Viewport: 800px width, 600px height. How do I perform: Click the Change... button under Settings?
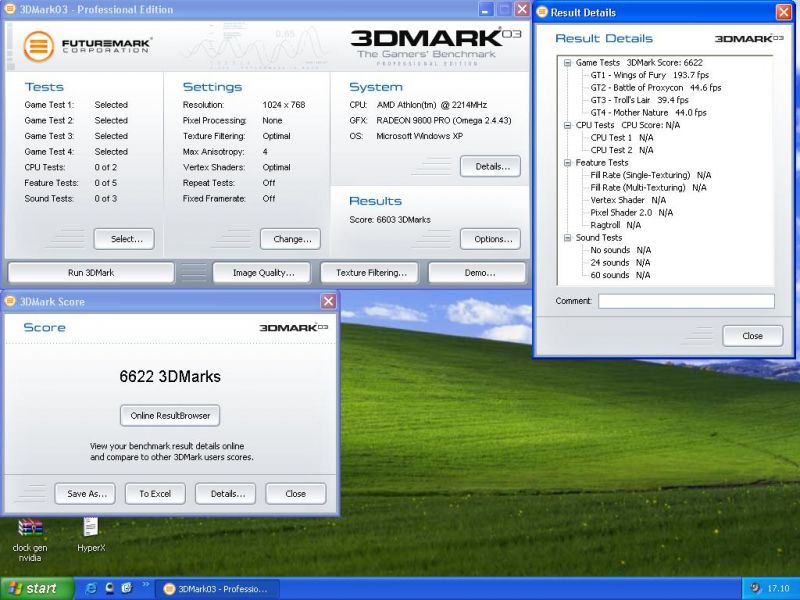(290, 239)
